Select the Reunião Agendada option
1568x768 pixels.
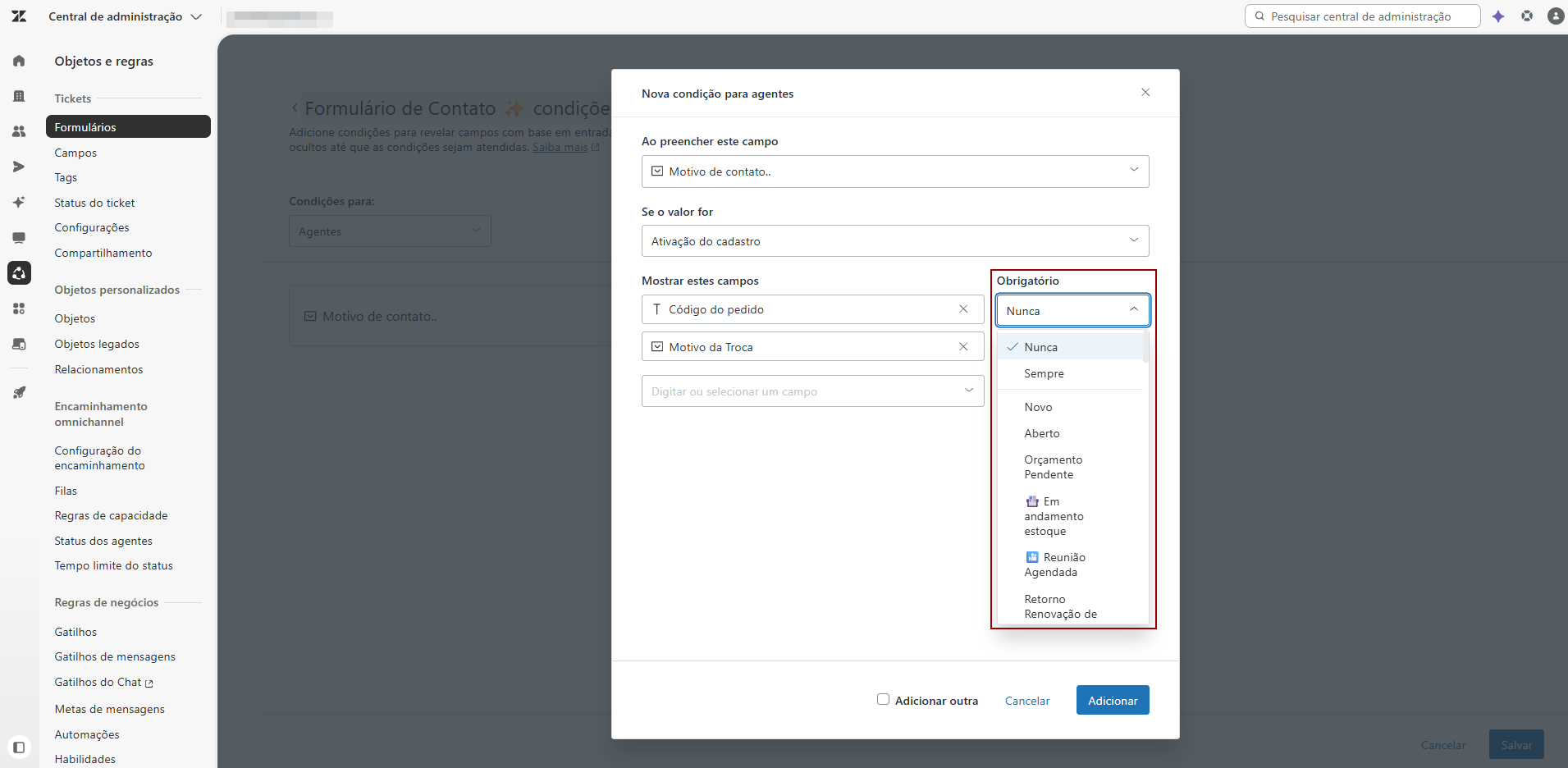pos(1071,565)
